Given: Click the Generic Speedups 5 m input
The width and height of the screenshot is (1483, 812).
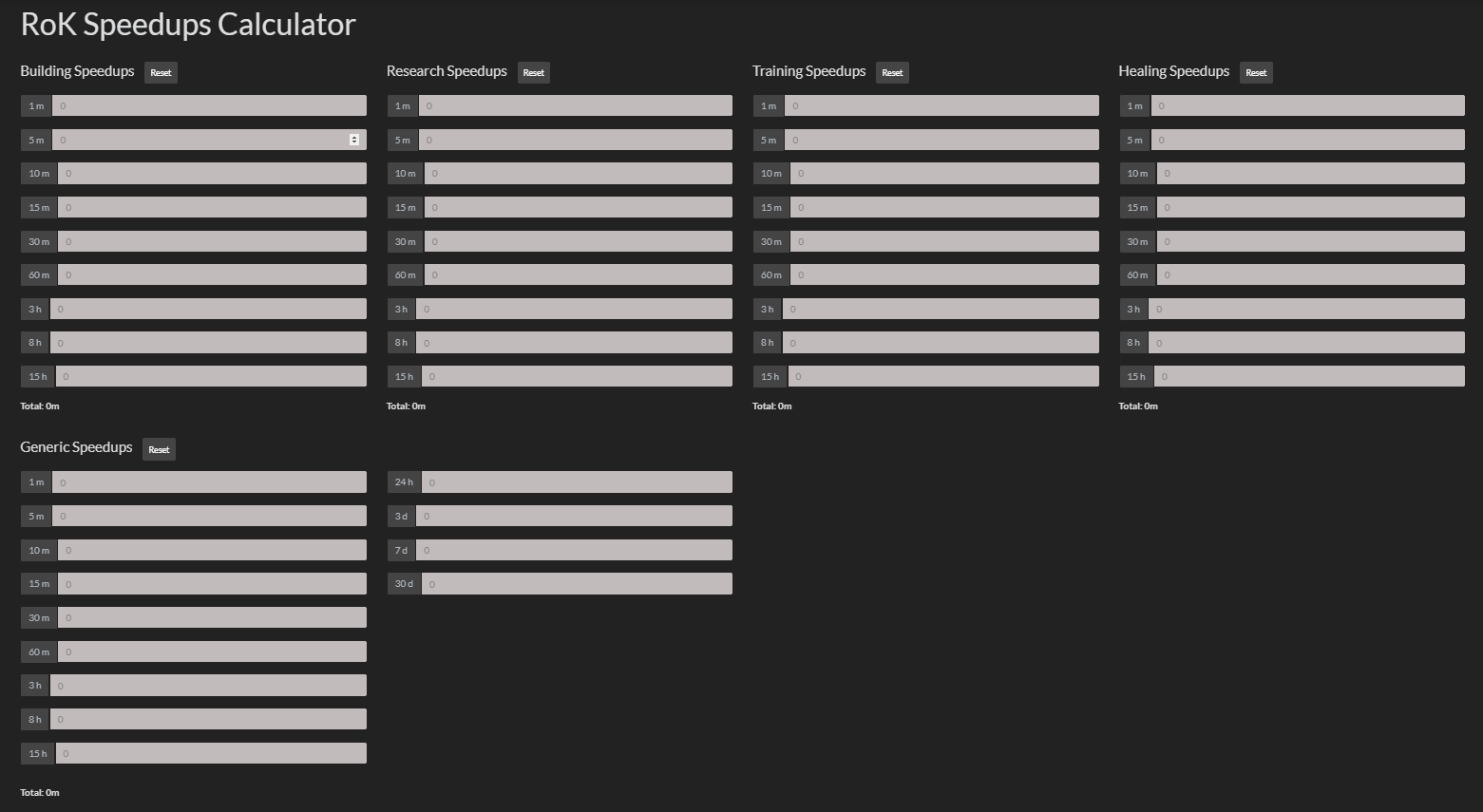Looking at the screenshot, I should 209,516.
